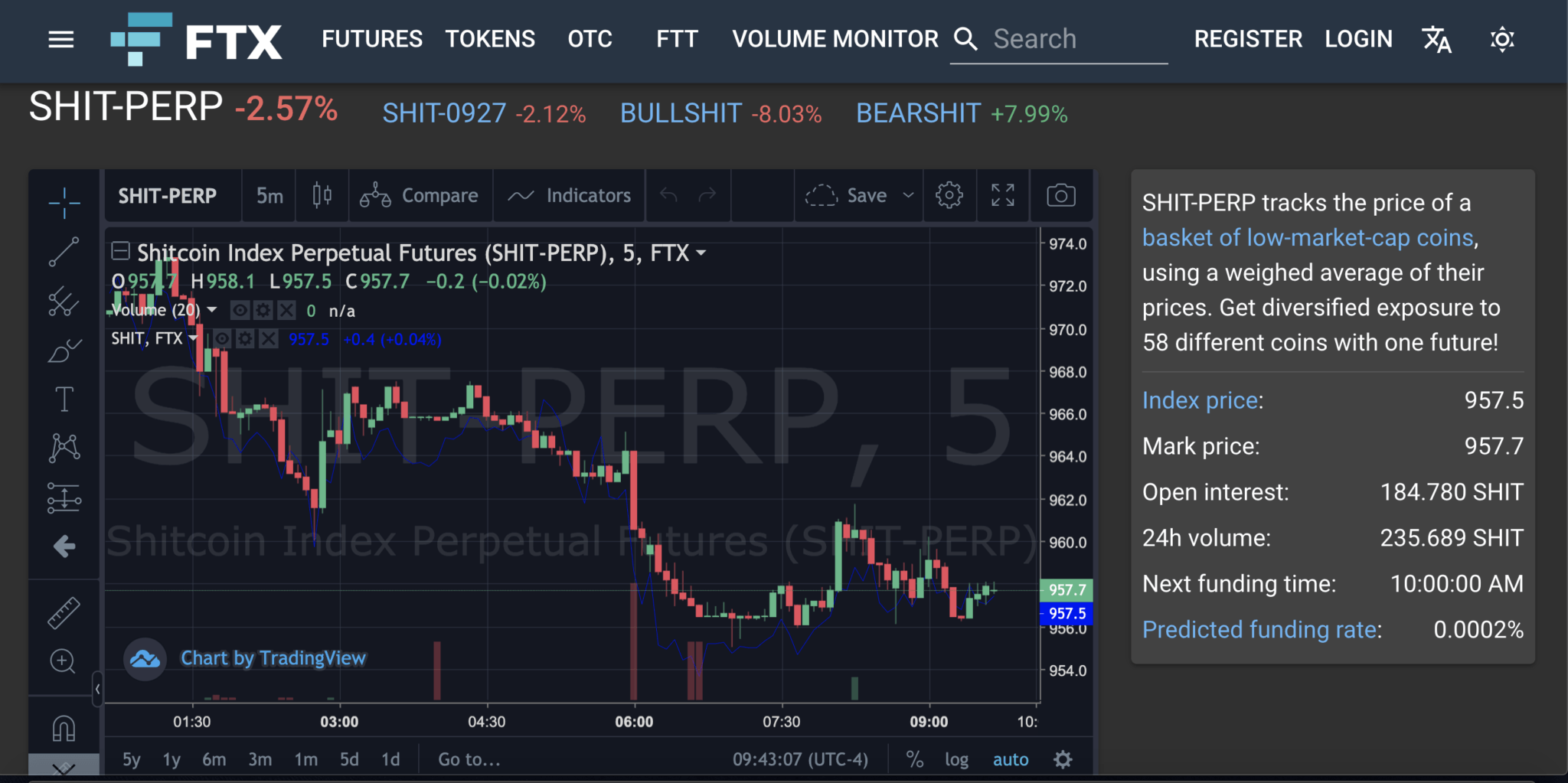Click the undo arrow

[x=668, y=196]
